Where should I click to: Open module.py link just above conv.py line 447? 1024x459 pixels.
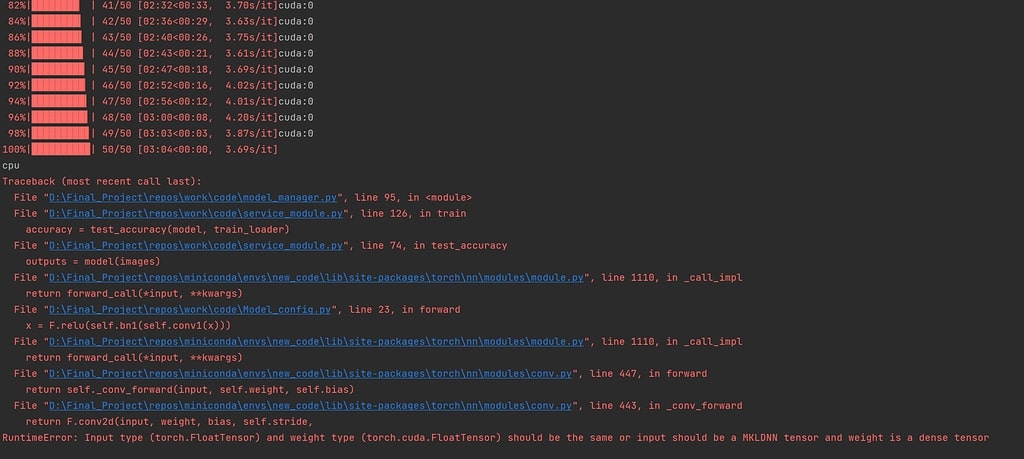pos(317,341)
